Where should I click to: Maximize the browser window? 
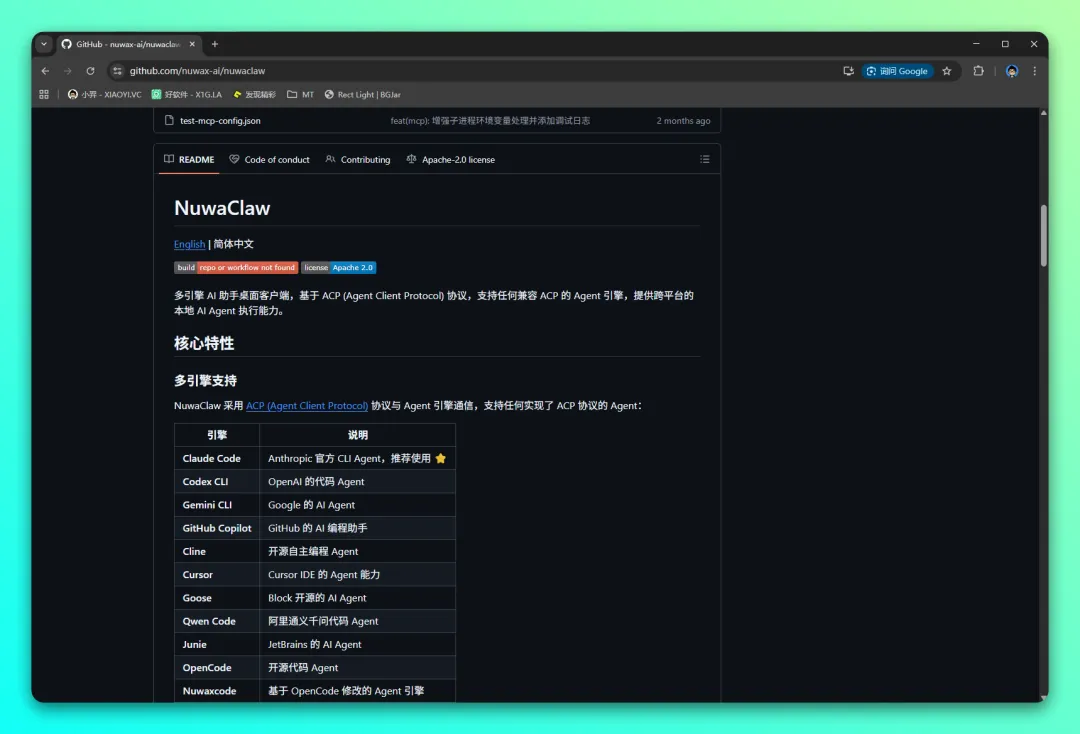1005,44
